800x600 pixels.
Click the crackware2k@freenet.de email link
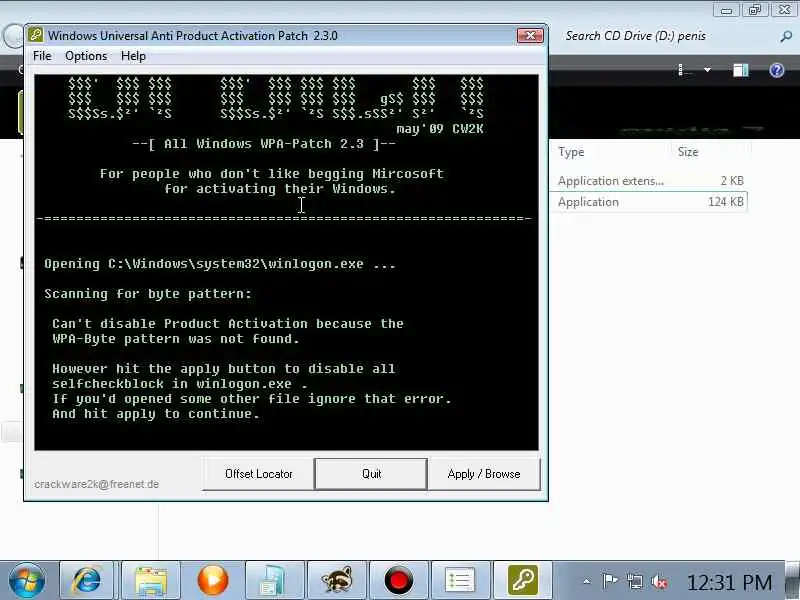click(x=96, y=484)
